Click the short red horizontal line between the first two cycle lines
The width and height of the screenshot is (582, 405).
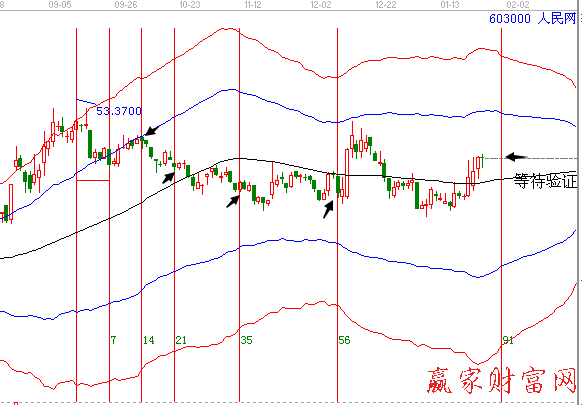pos(93,180)
